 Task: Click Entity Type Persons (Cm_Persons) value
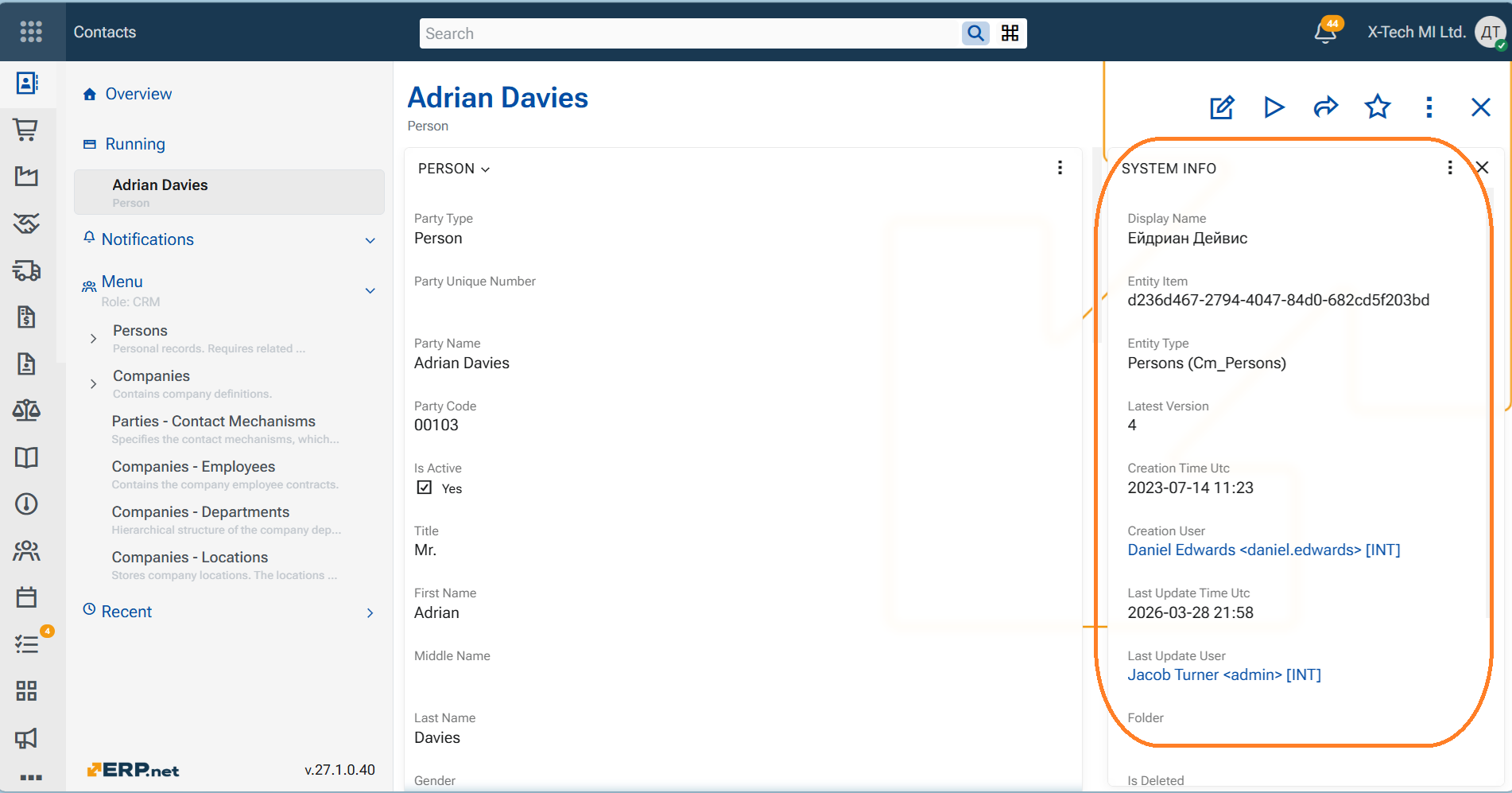tap(1207, 363)
